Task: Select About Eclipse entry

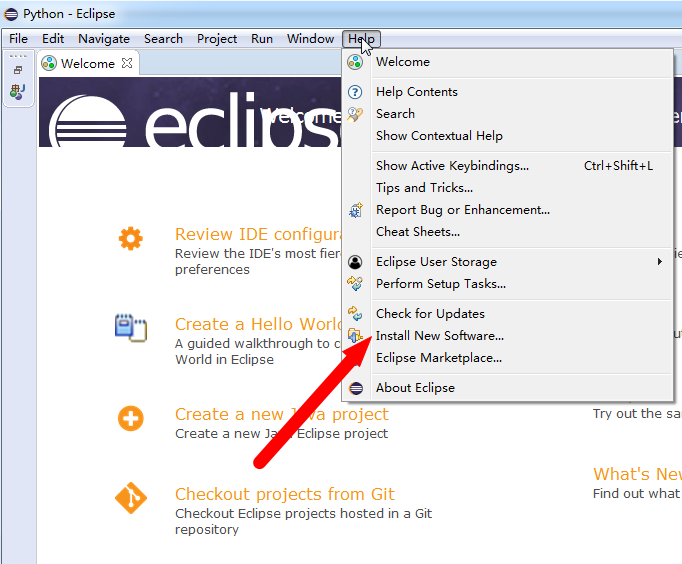Action: [508, 388]
